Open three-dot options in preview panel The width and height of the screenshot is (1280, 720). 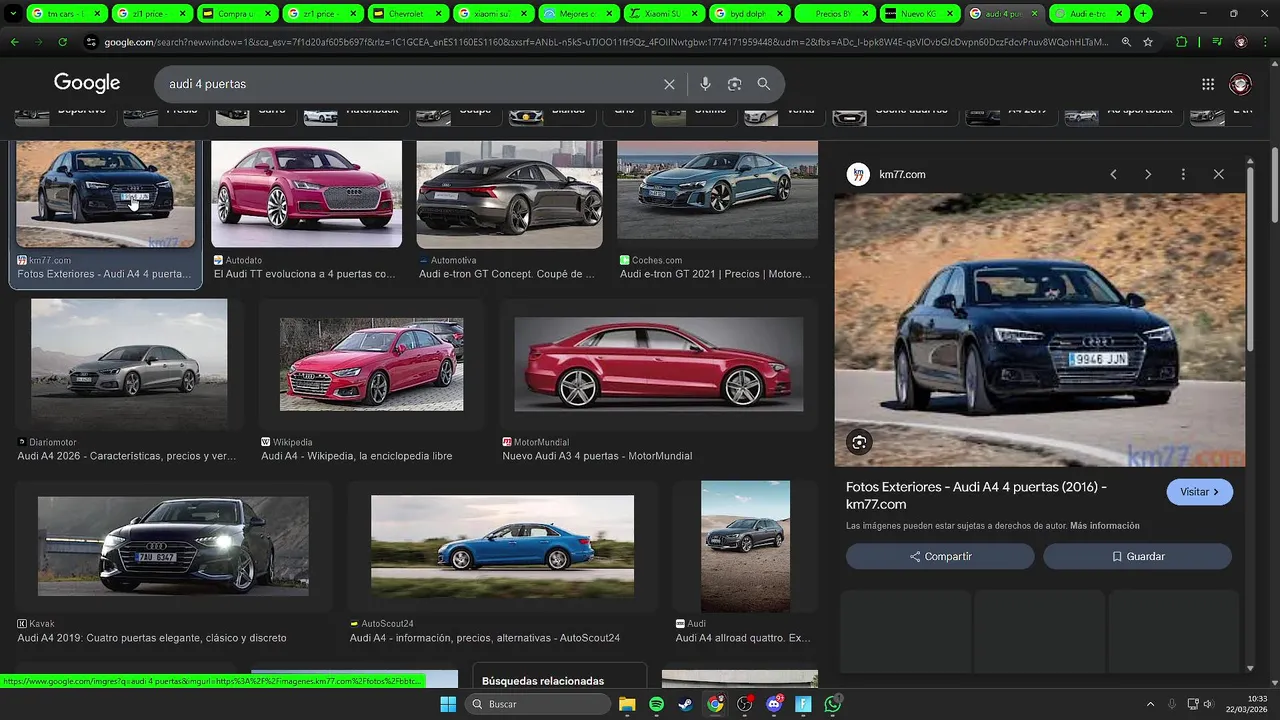click(x=1183, y=174)
